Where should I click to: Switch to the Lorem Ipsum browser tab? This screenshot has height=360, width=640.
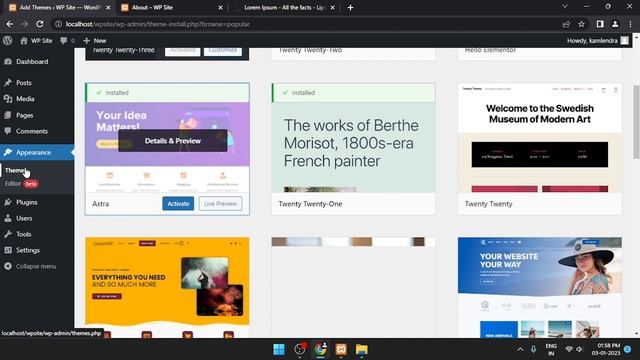point(284,7)
